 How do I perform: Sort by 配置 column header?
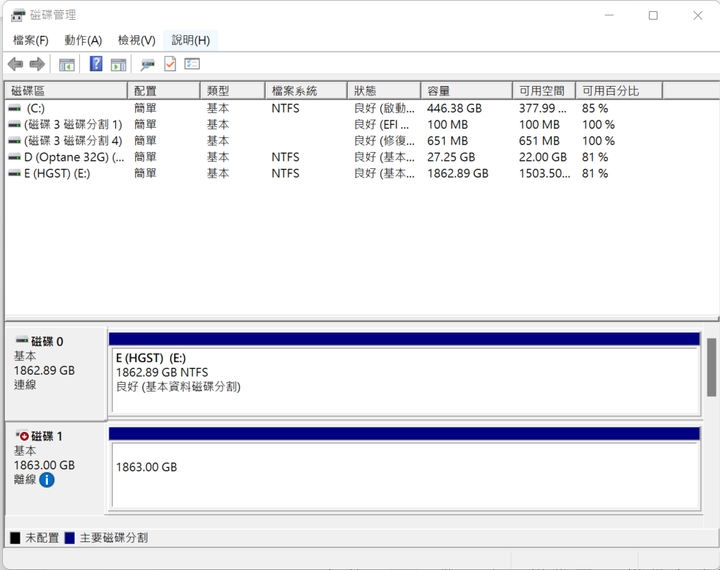coord(164,91)
